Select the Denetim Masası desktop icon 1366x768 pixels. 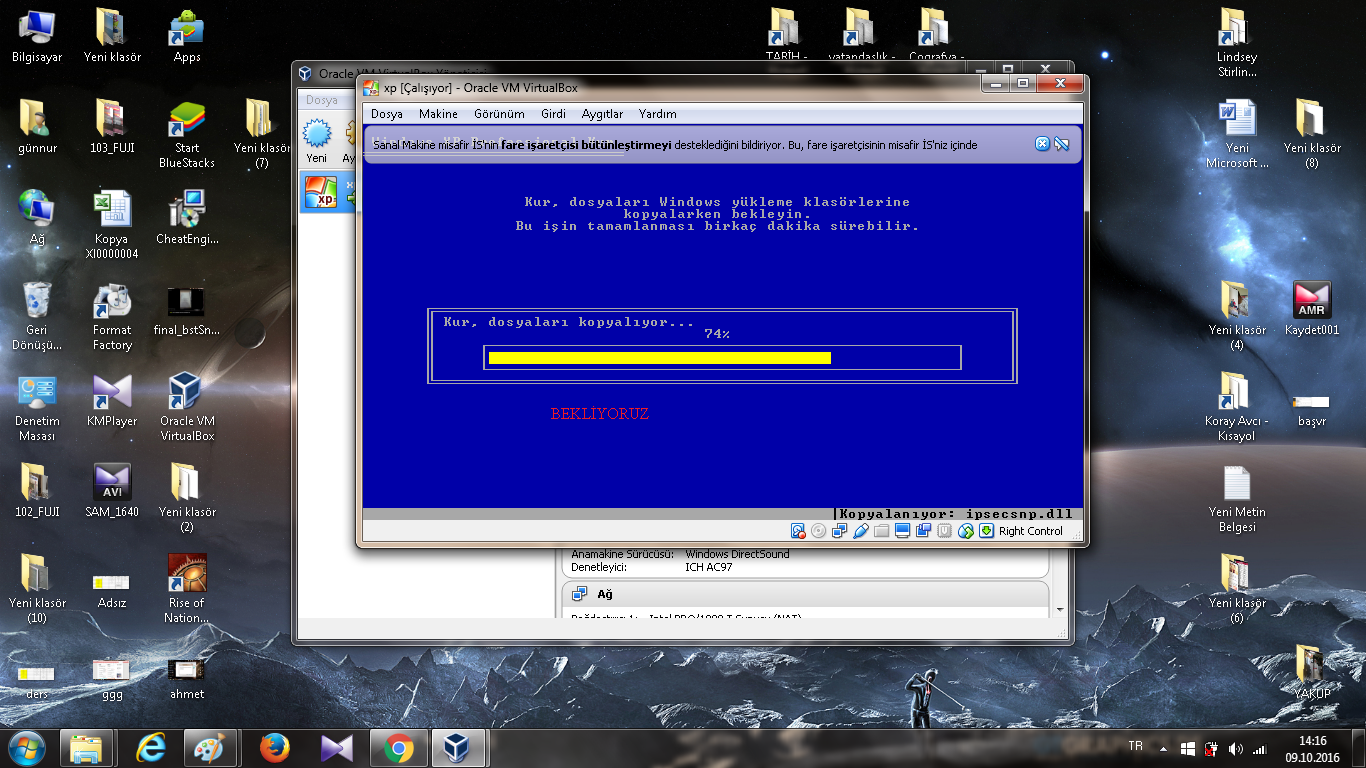(37, 407)
